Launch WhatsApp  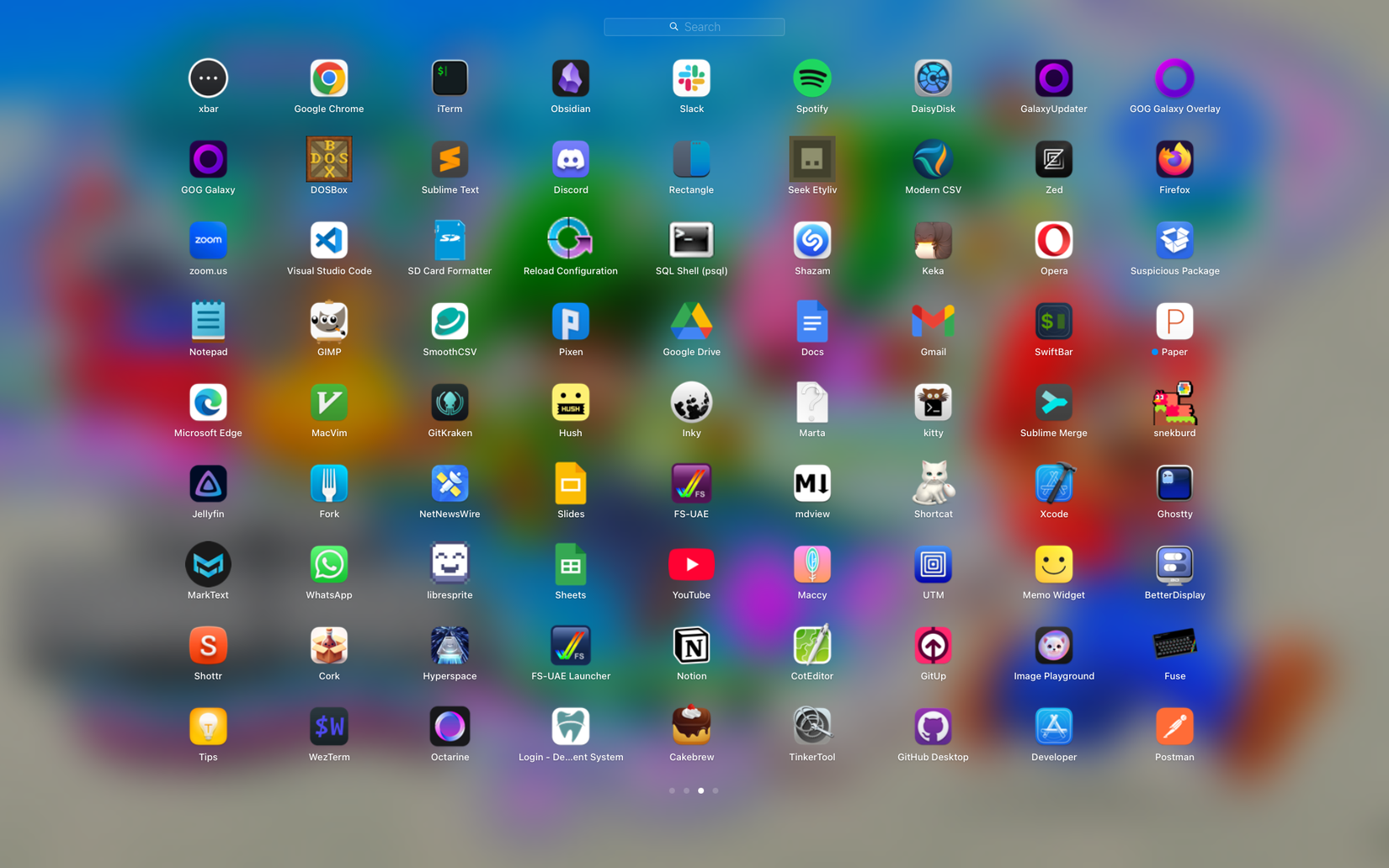coord(328,564)
